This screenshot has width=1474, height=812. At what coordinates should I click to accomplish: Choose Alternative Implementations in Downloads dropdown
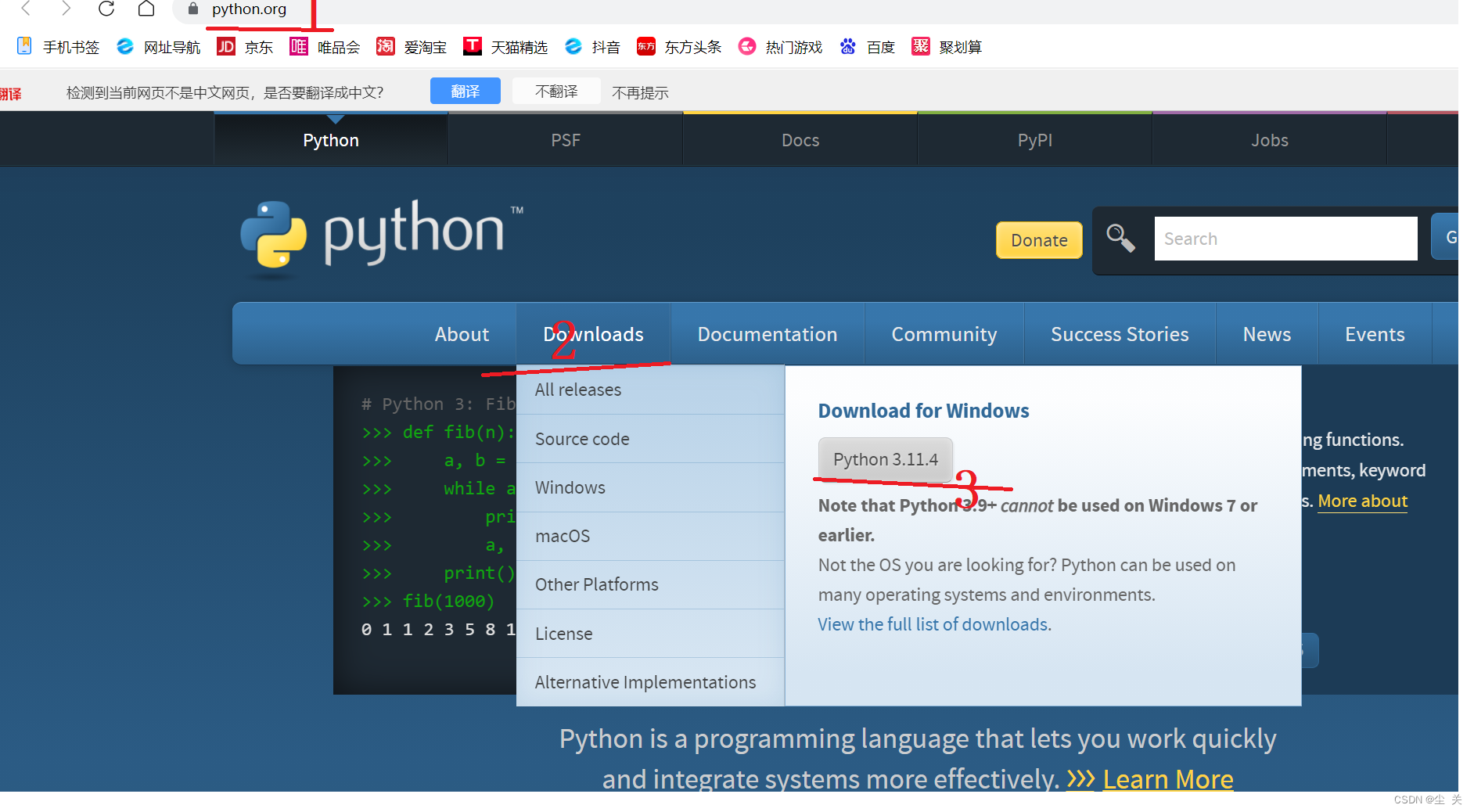(650, 682)
